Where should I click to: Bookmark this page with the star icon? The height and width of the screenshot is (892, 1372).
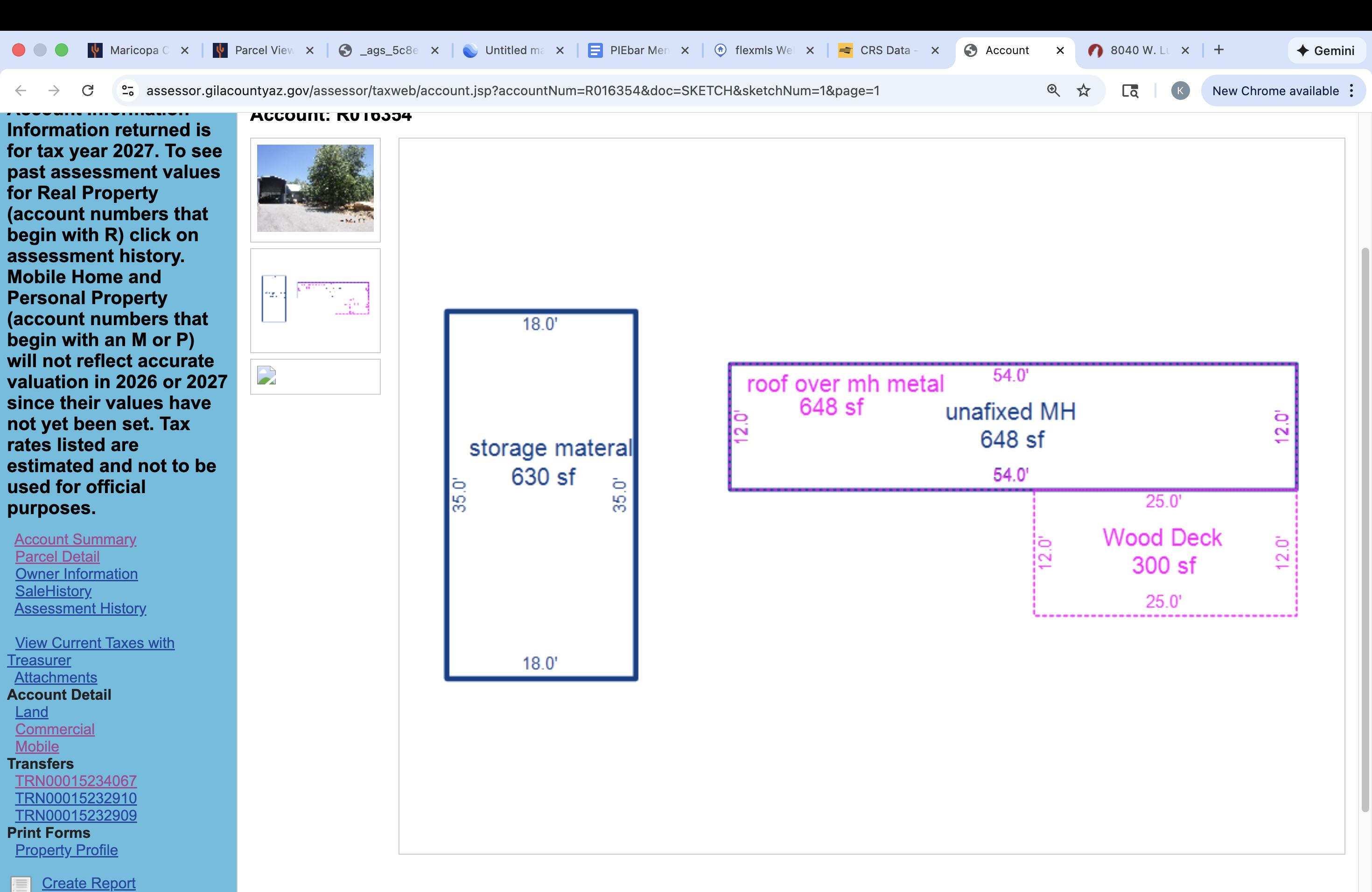click(x=1084, y=91)
